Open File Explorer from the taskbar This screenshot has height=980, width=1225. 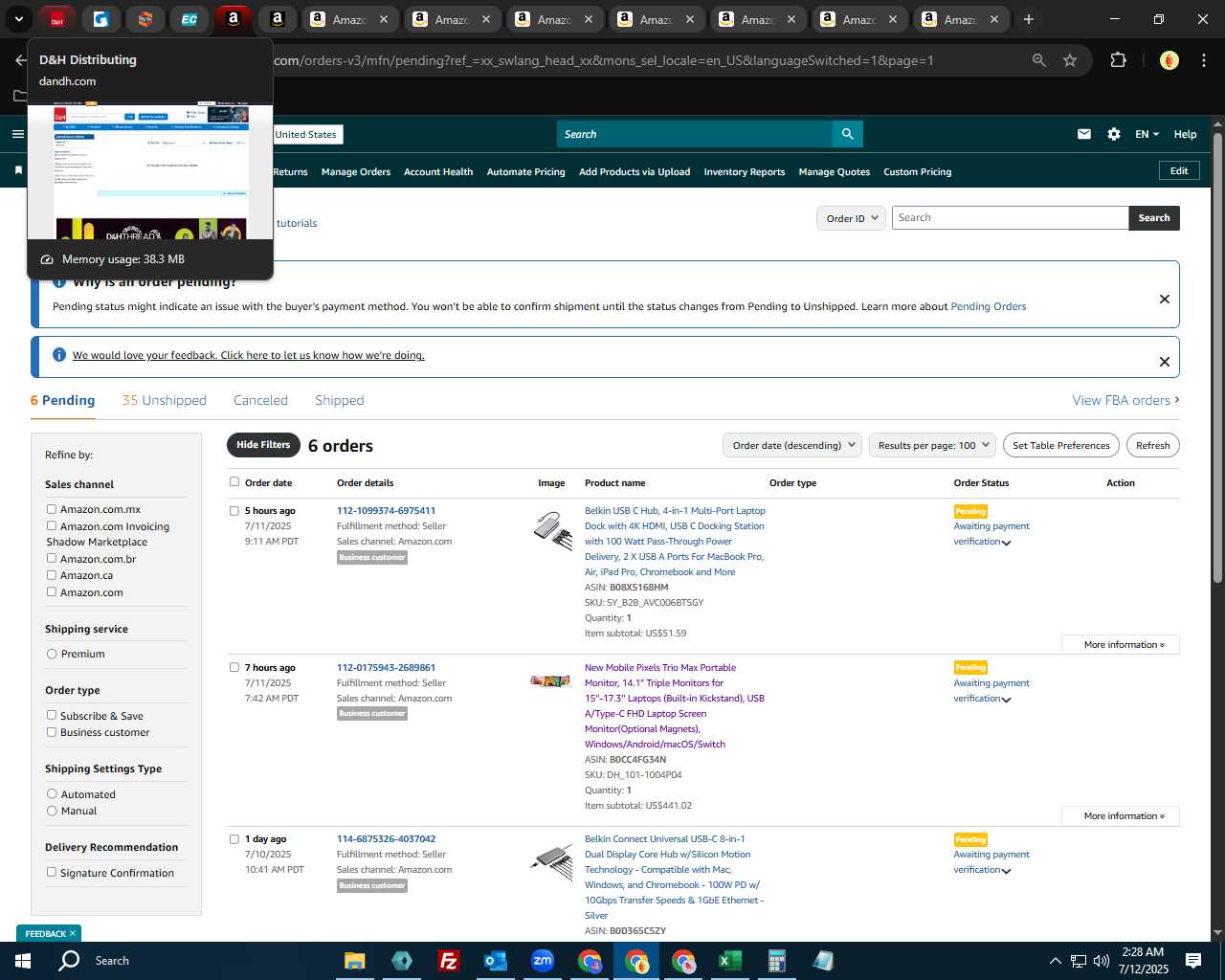355,961
